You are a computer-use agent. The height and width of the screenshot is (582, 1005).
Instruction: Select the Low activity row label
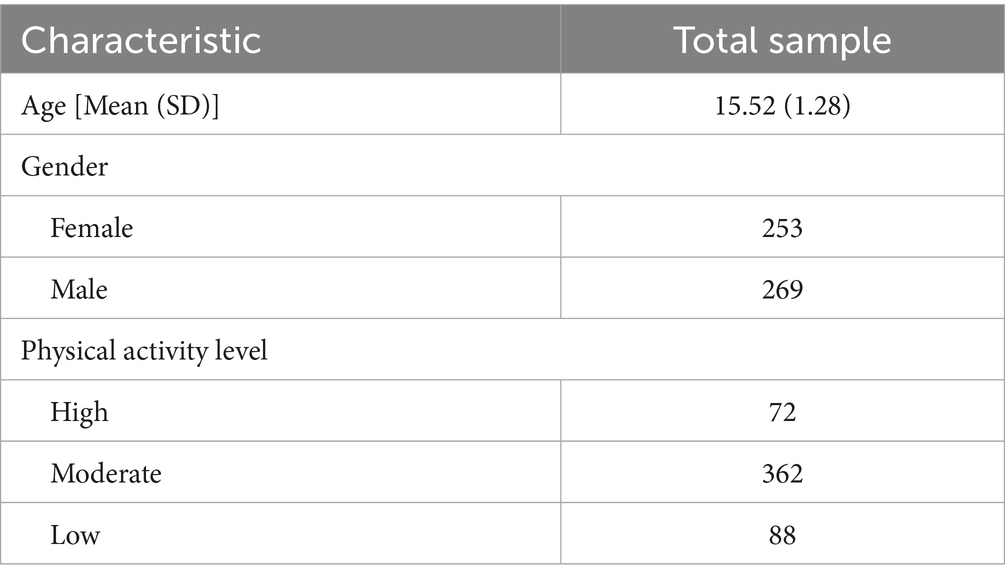click(75, 535)
